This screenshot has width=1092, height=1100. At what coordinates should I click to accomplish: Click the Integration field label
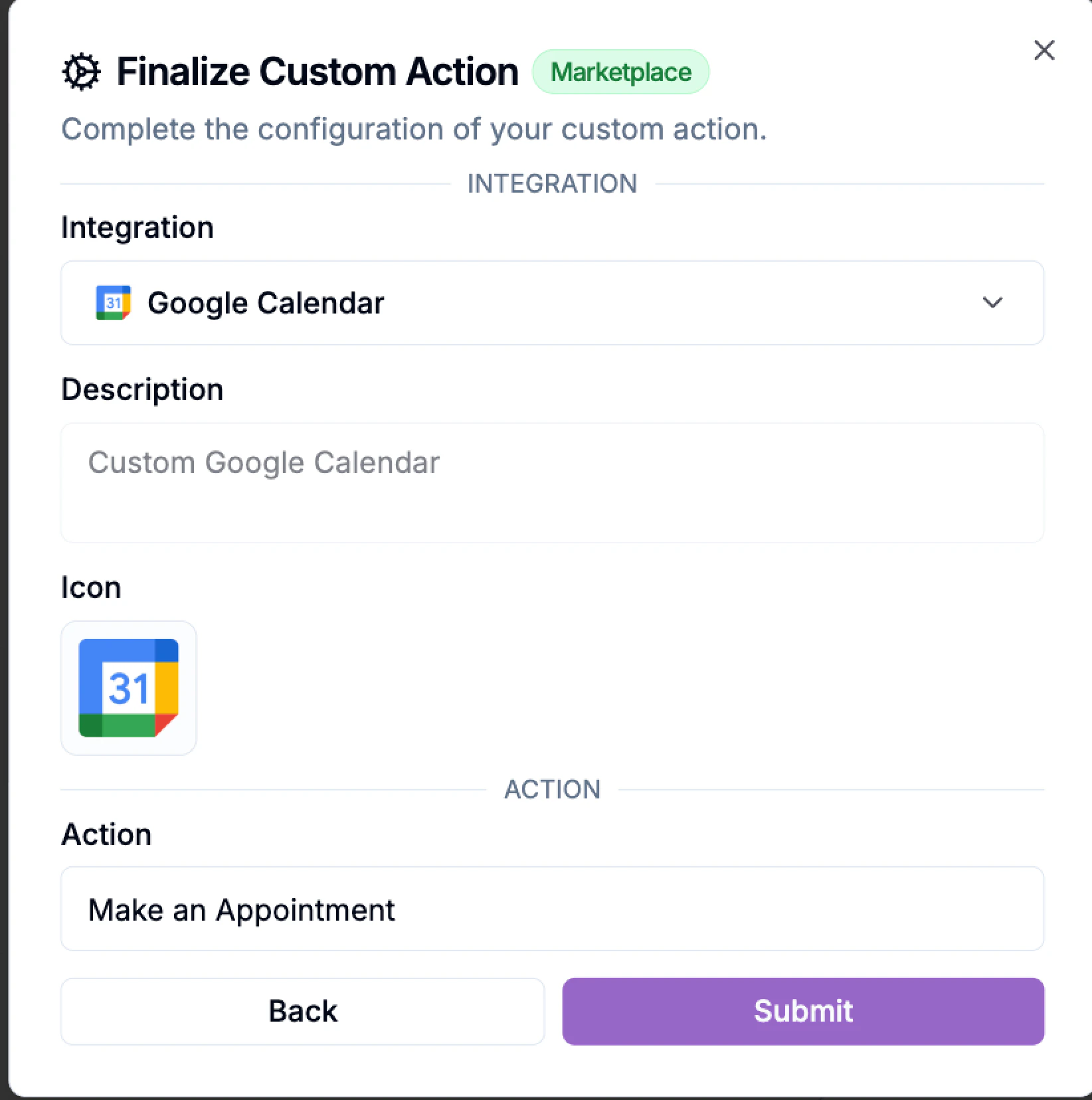click(137, 227)
